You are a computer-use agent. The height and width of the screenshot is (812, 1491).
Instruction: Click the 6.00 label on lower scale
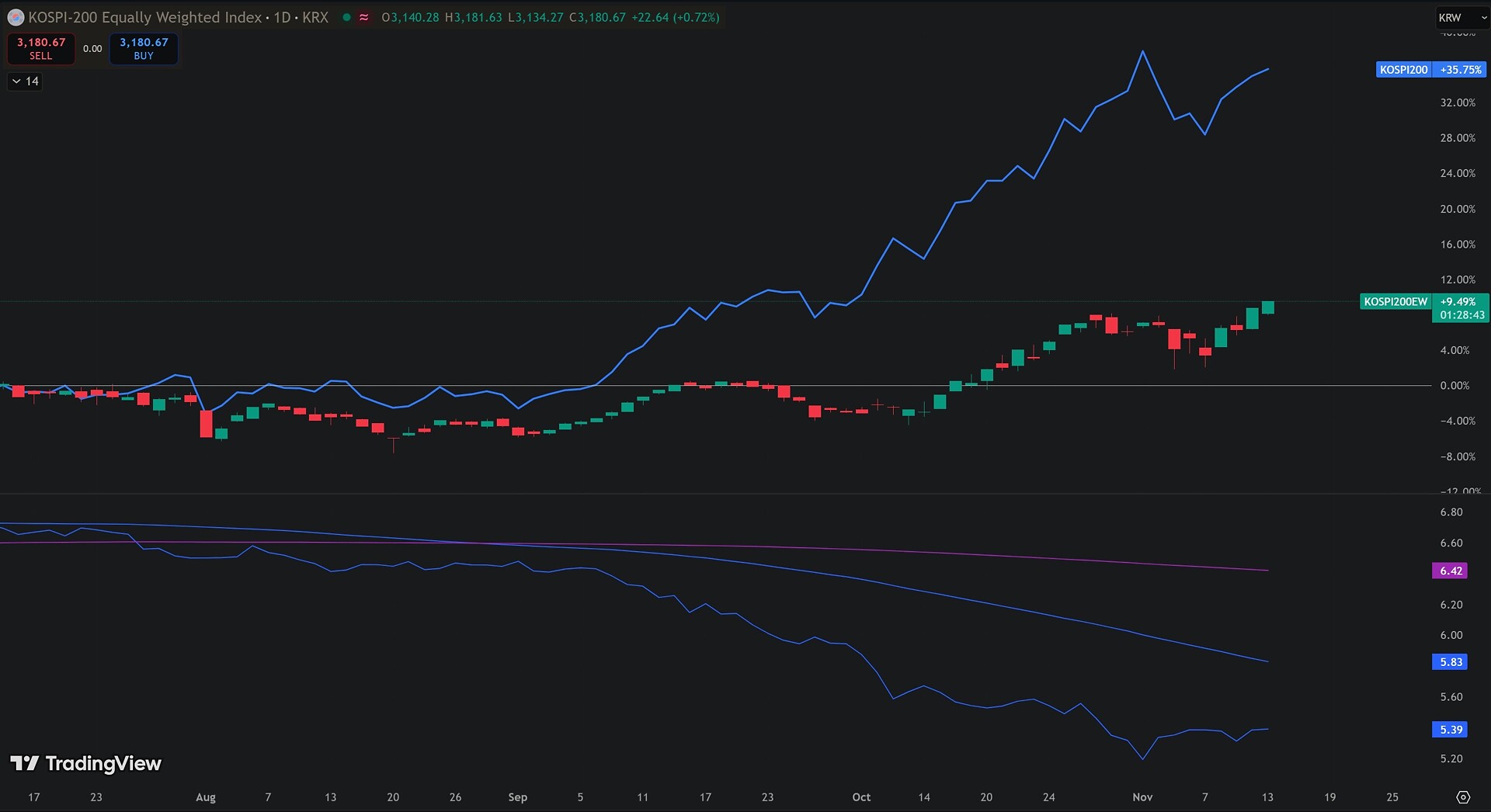[x=1451, y=635]
